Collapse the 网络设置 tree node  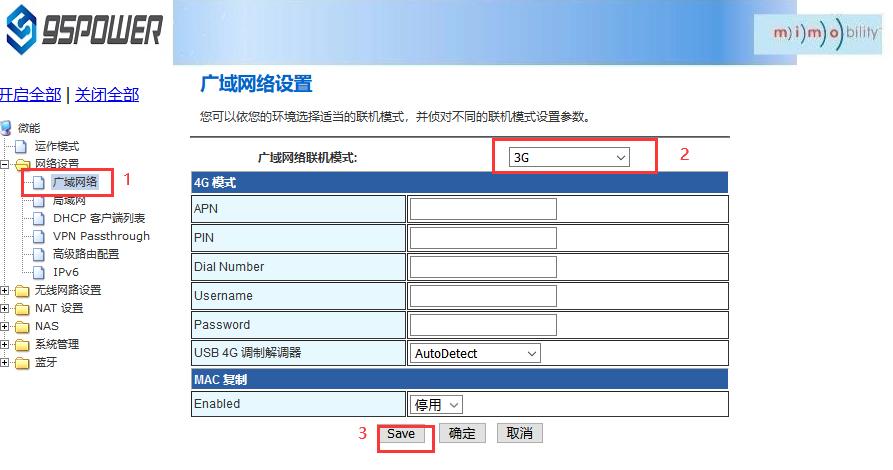5,164
